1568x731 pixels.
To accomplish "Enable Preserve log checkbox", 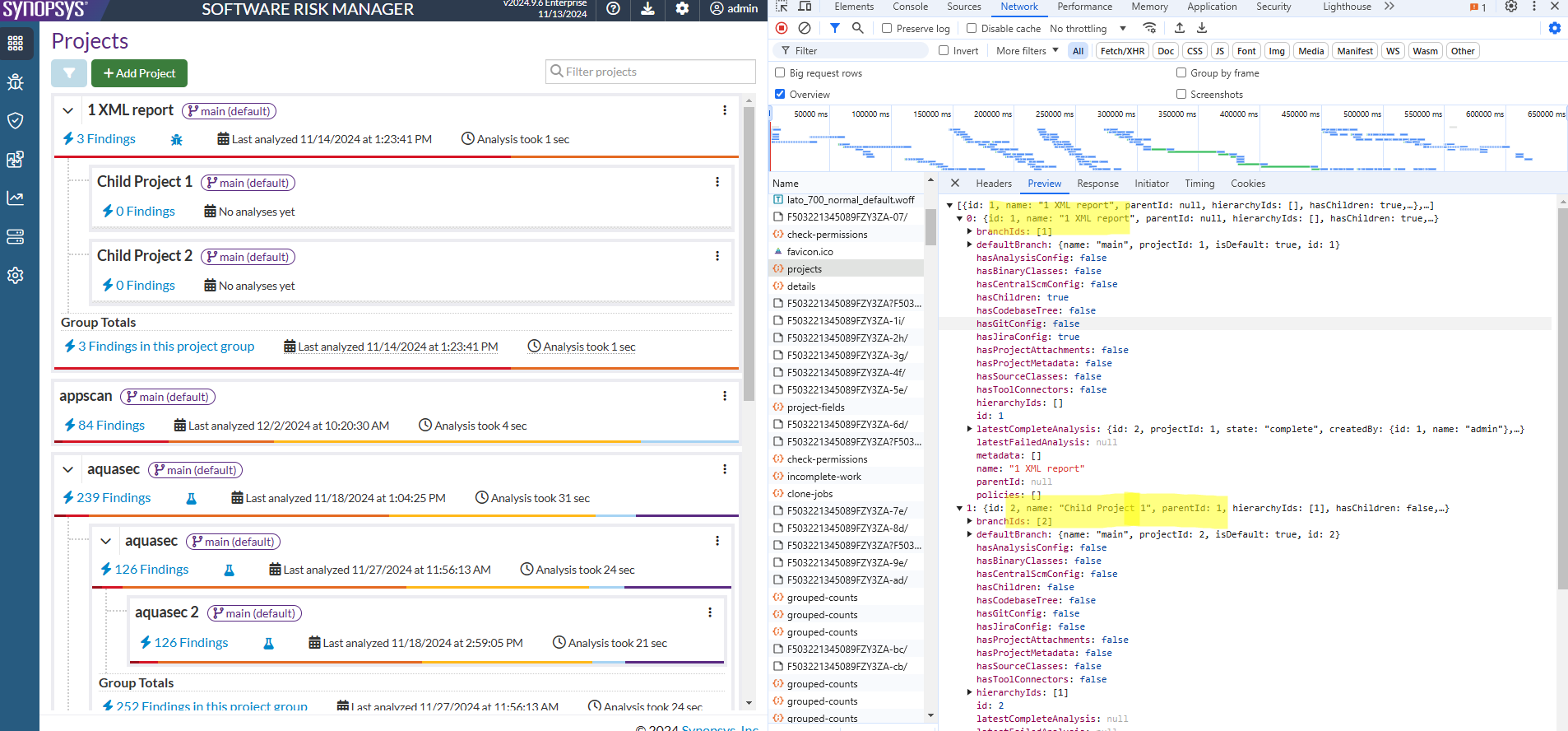I will coord(887,28).
